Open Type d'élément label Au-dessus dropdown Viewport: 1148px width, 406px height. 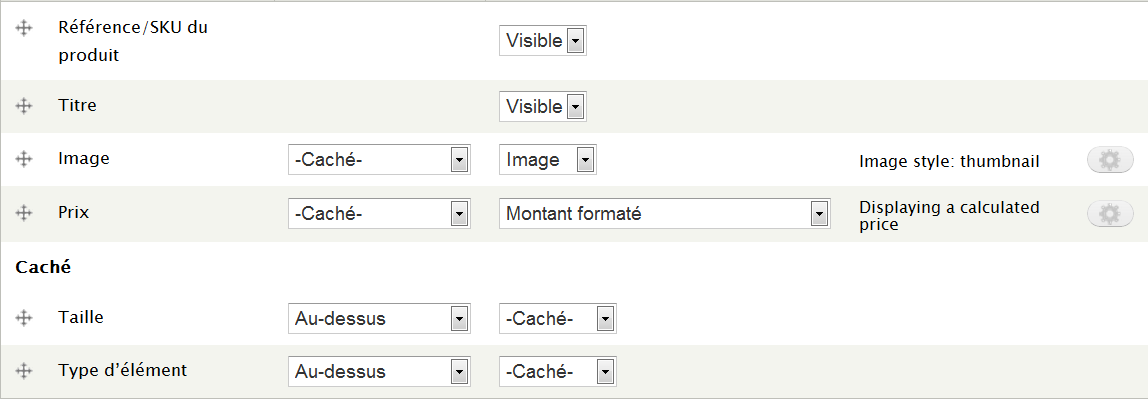(378, 372)
